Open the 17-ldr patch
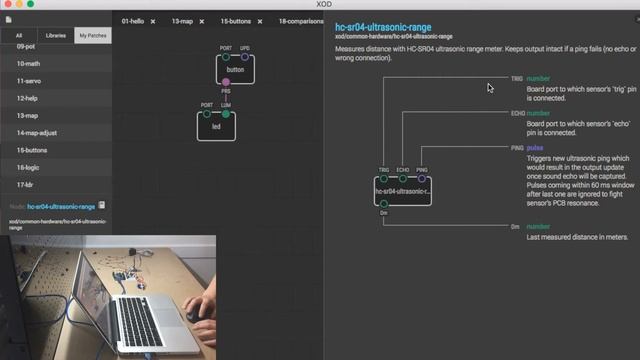The width and height of the screenshot is (640, 360). (x=56, y=184)
